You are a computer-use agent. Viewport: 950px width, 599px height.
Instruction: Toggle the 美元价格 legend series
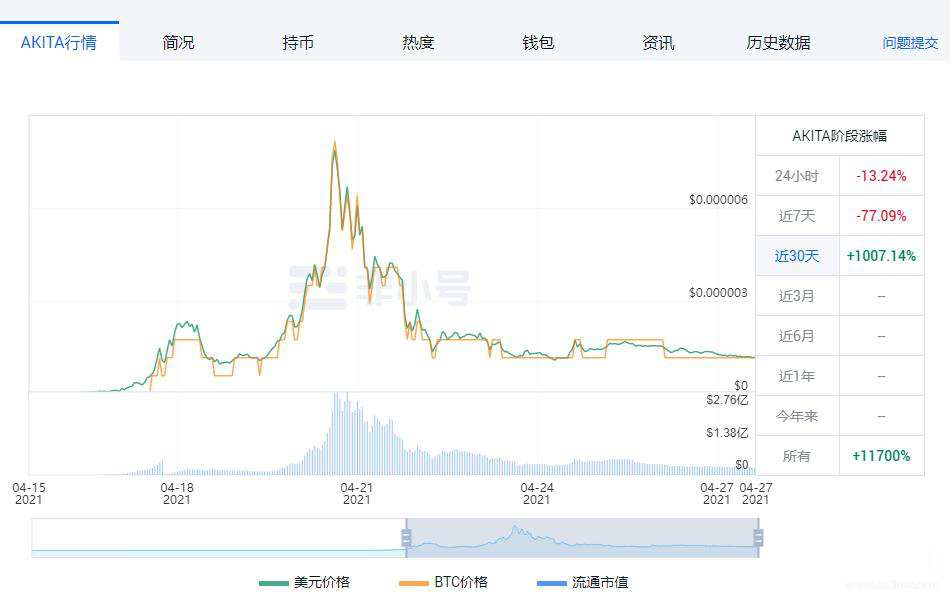pos(305,582)
